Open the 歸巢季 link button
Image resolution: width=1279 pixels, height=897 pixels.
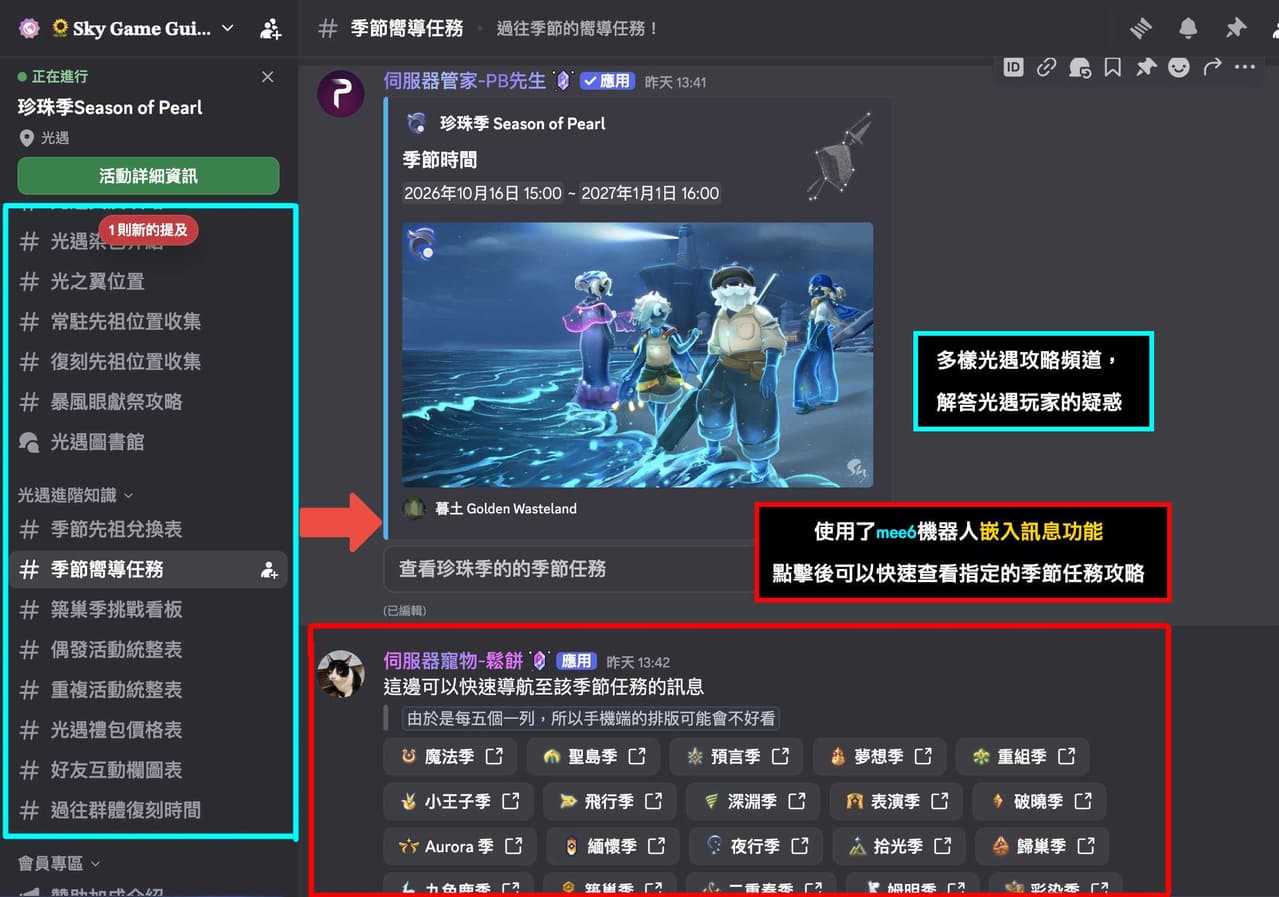[x=1042, y=846]
